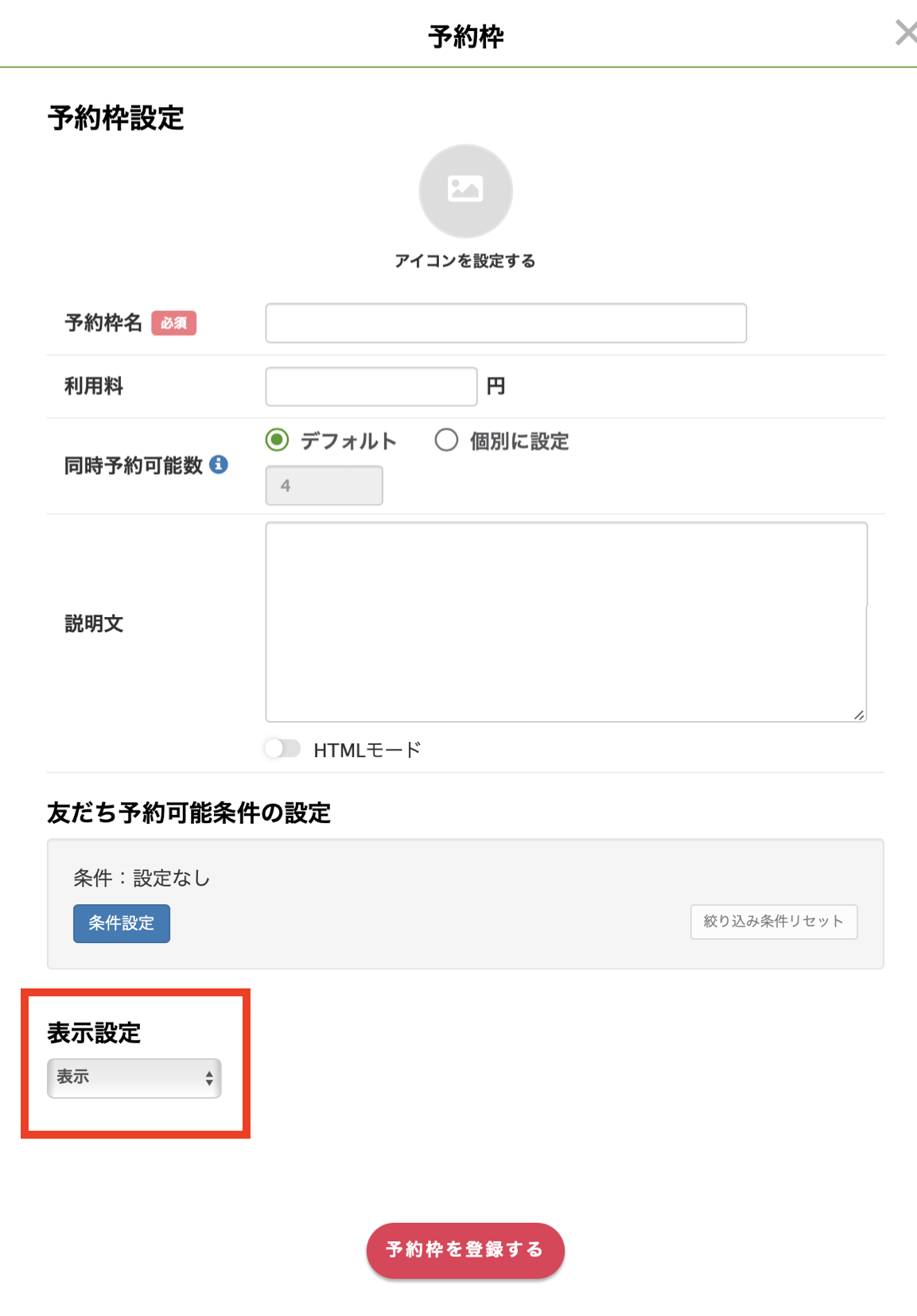Viewport: 917px width, 1316px height.
Task: Select the デフォルト radio button
Action: 278,440
